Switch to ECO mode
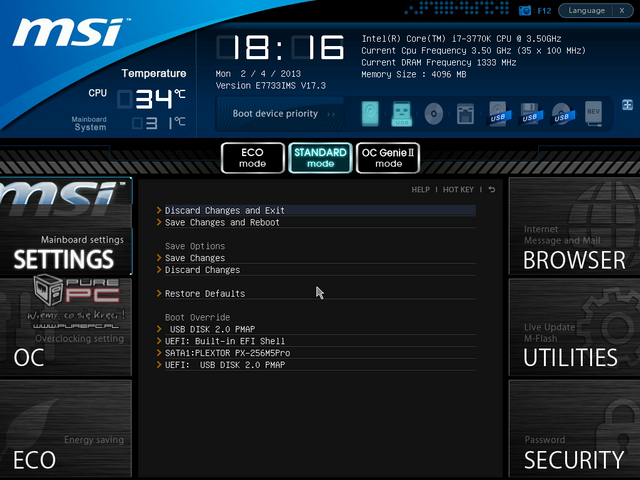This screenshot has height=480, width=640. click(253, 158)
